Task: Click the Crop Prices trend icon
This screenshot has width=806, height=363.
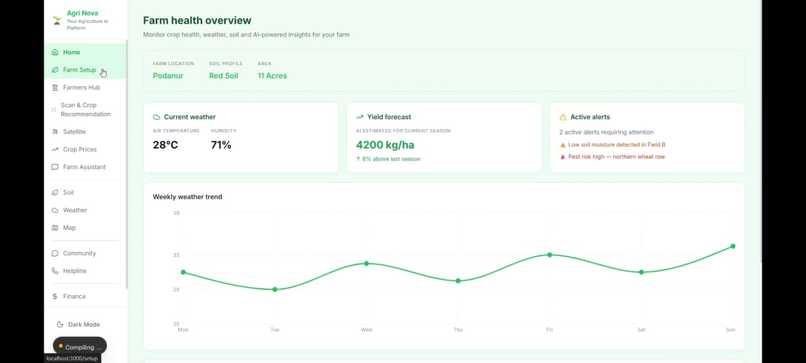Action: (x=54, y=149)
